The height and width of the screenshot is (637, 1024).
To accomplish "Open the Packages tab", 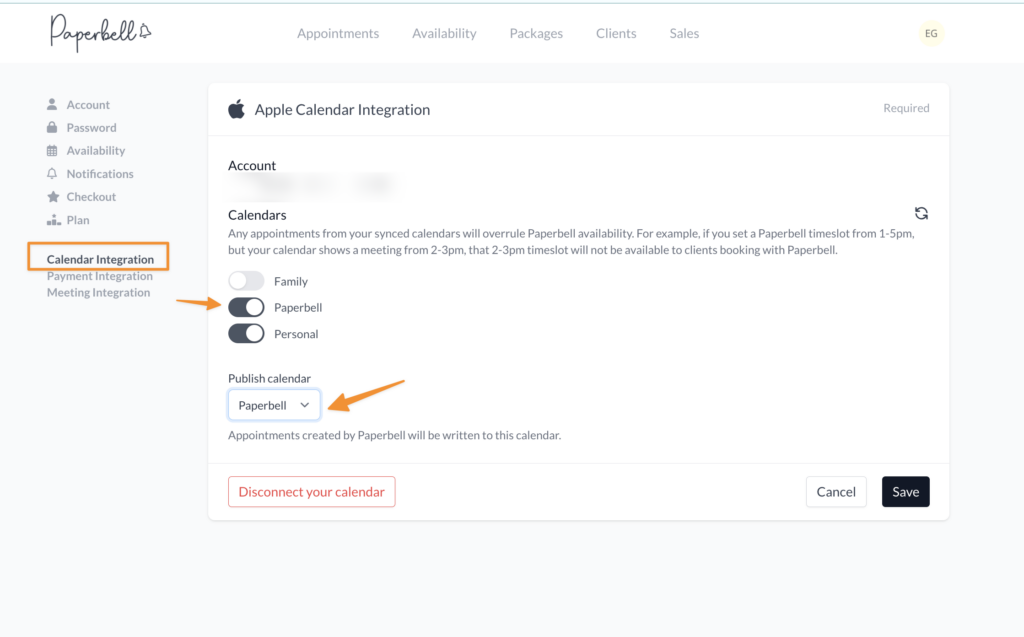I will point(536,34).
